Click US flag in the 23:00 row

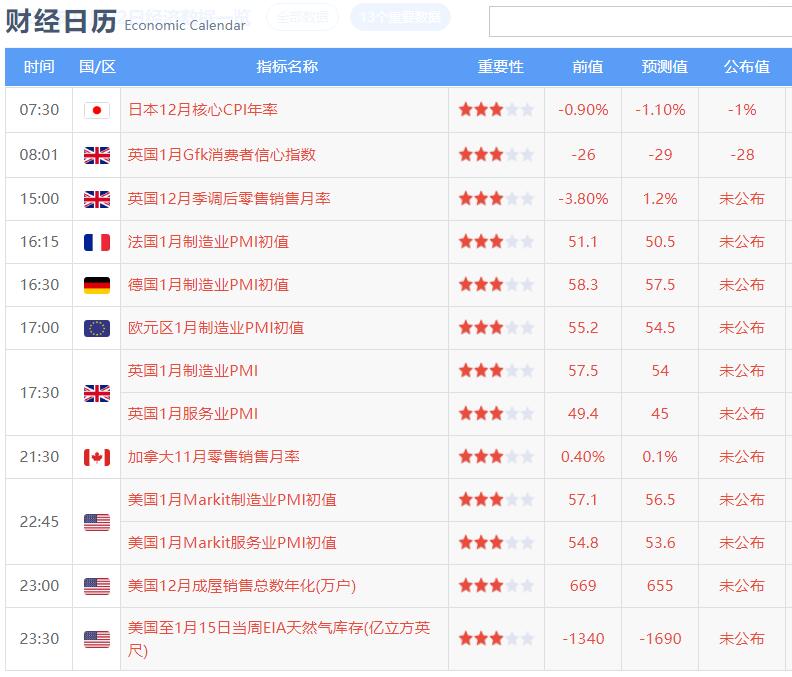click(x=97, y=586)
